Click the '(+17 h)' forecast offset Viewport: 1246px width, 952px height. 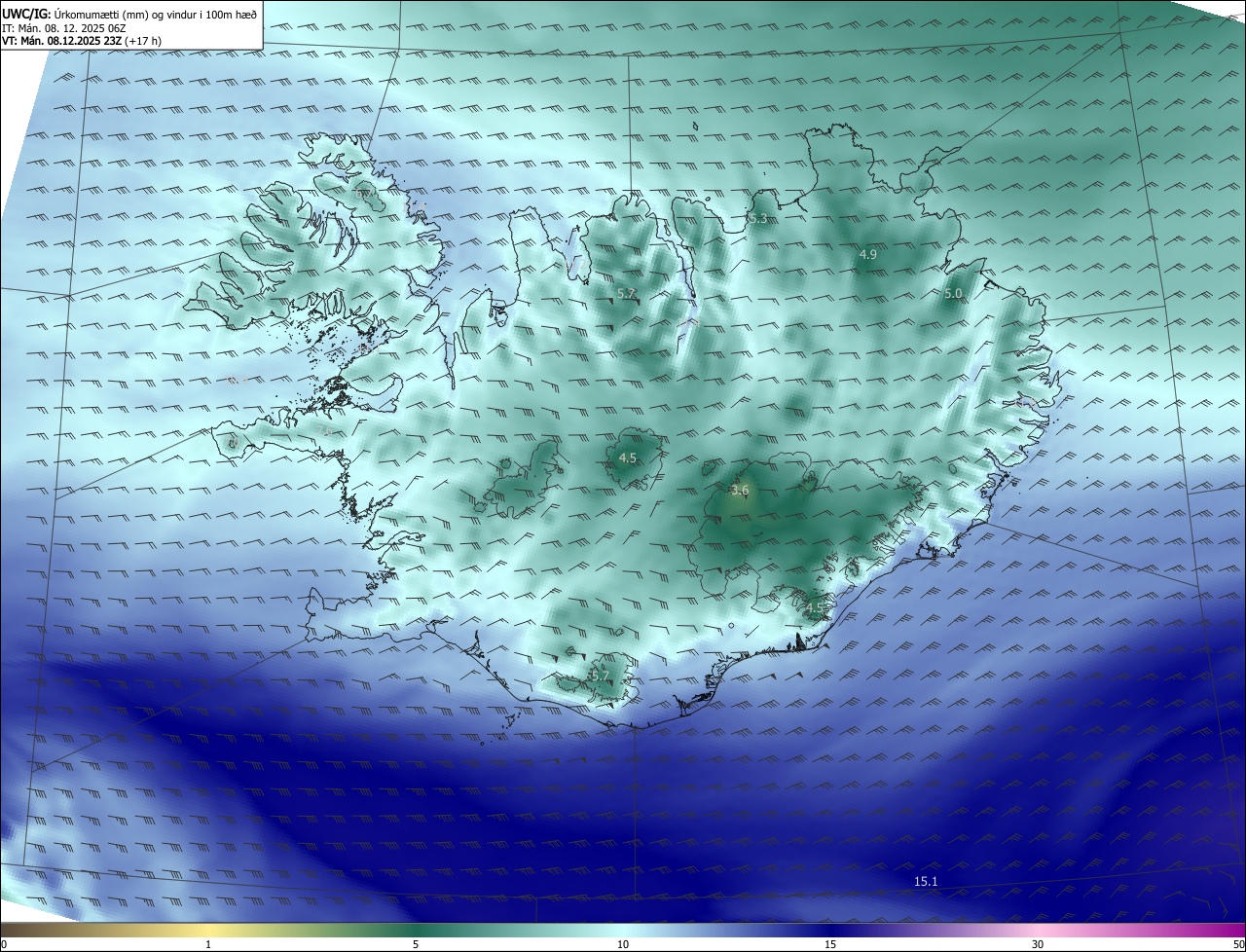(x=143, y=41)
